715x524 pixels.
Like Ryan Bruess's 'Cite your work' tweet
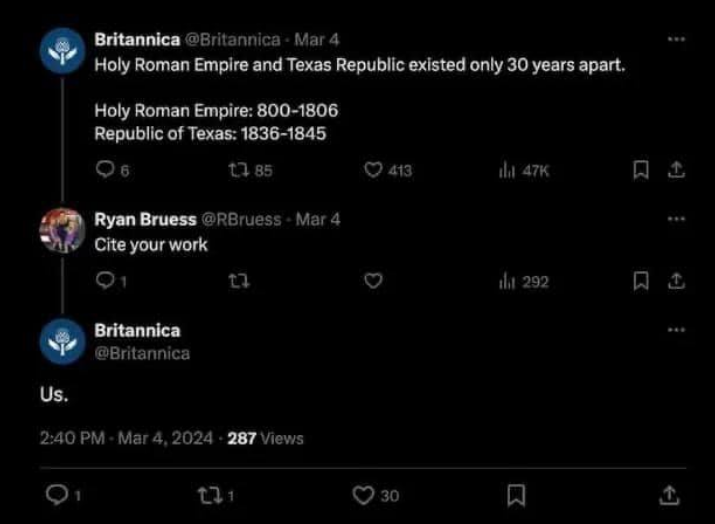point(374,282)
